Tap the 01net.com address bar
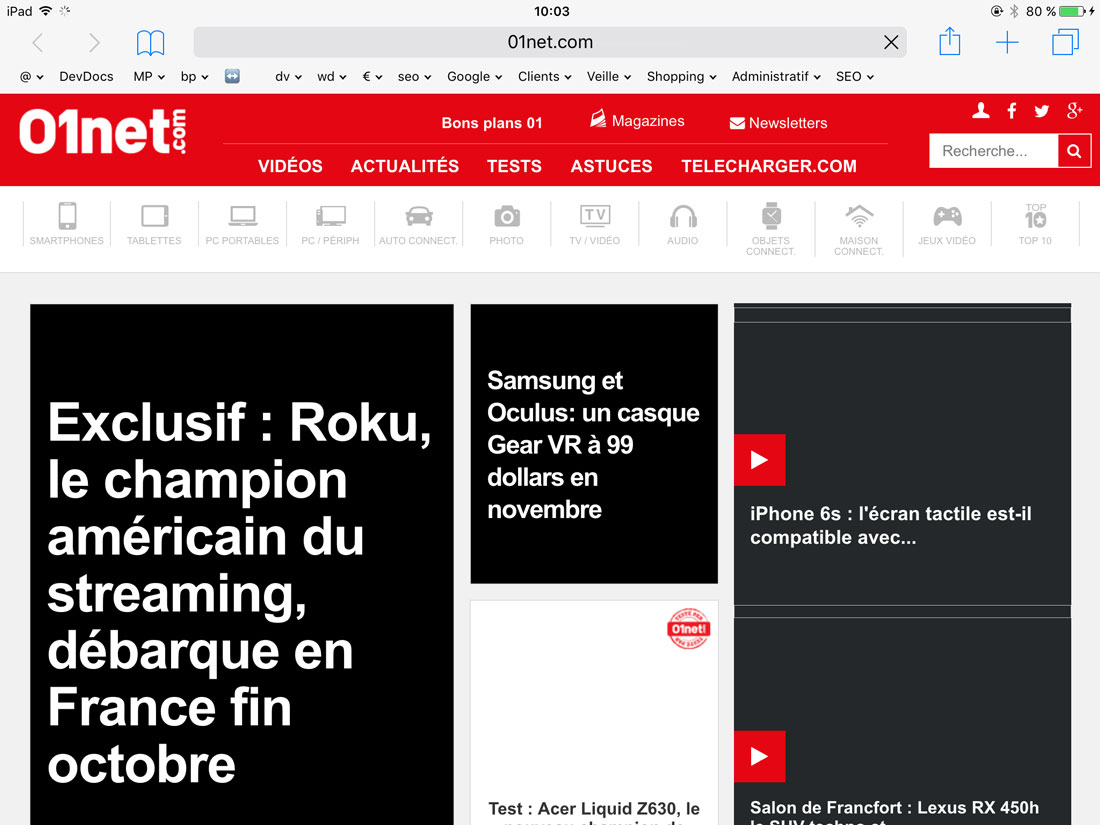Image resolution: width=1100 pixels, height=825 pixels. tap(550, 42)
